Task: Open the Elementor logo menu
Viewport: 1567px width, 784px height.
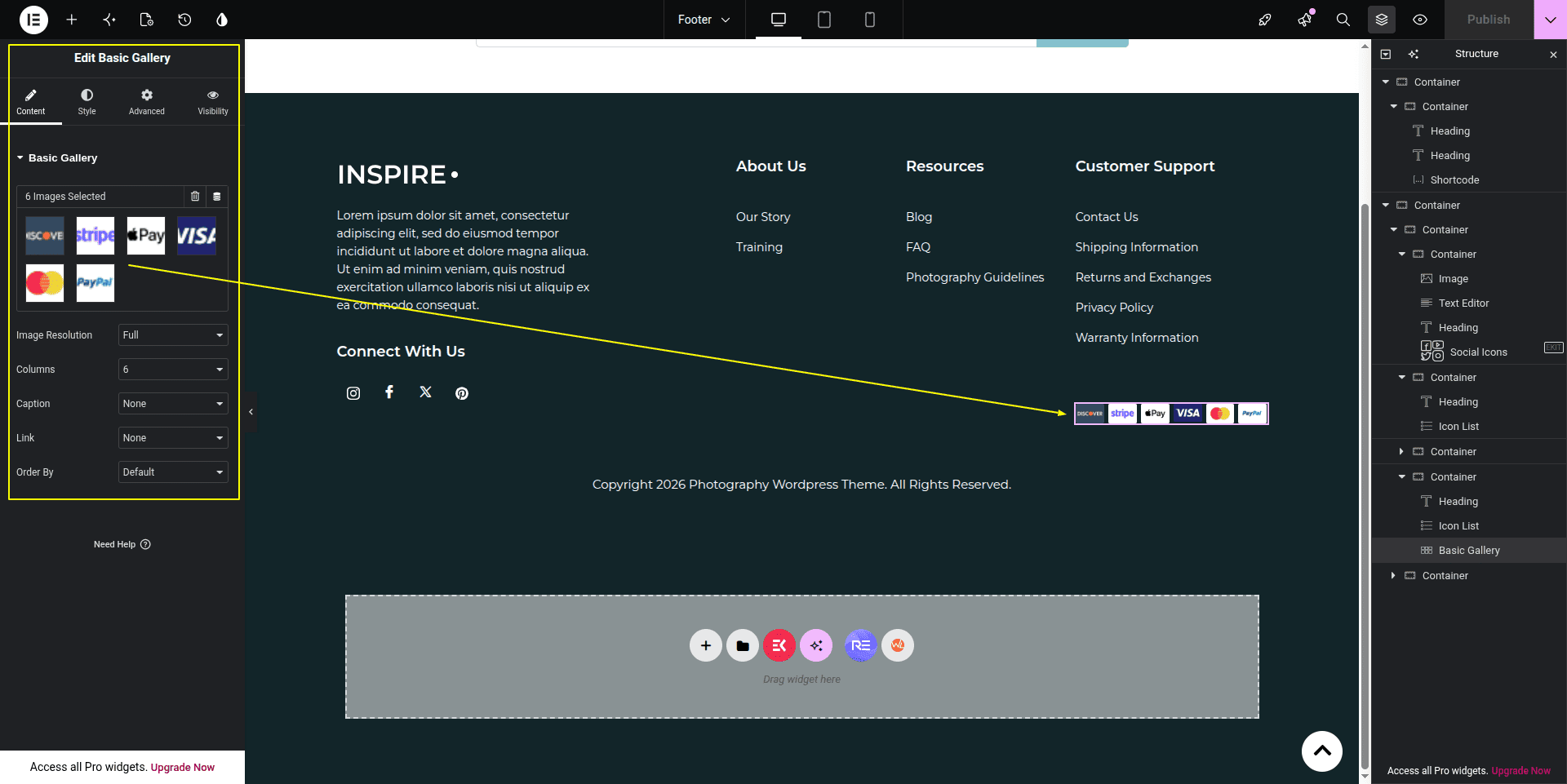Action: coord(33,20)
